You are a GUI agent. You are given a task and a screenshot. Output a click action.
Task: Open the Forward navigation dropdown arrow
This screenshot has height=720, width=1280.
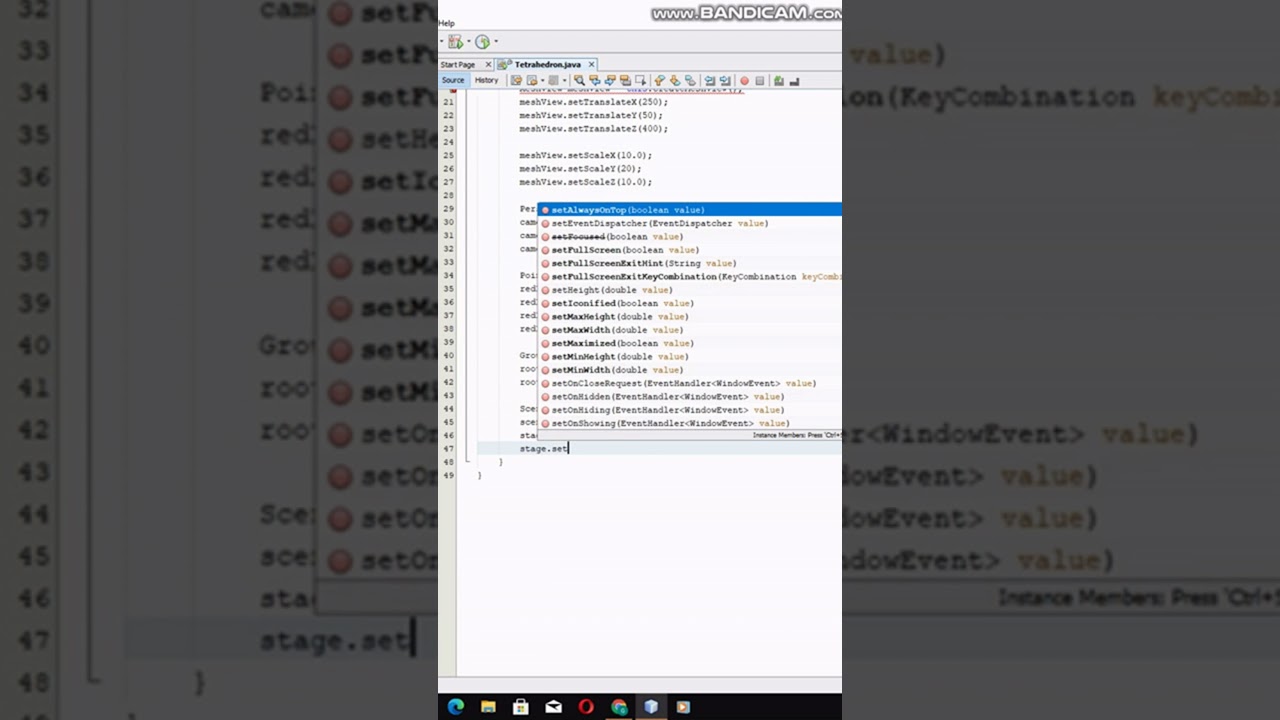tap(564, 80)
